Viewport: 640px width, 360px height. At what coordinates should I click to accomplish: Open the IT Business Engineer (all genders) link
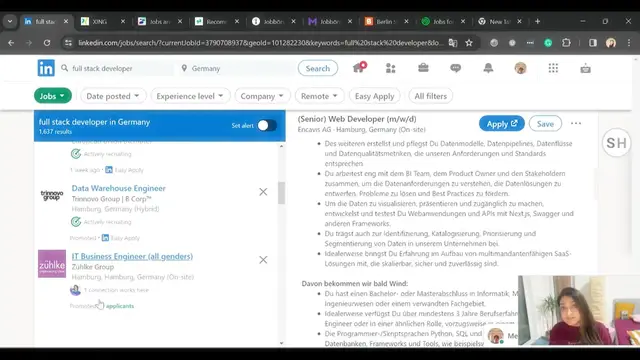[x=132, y=256]
